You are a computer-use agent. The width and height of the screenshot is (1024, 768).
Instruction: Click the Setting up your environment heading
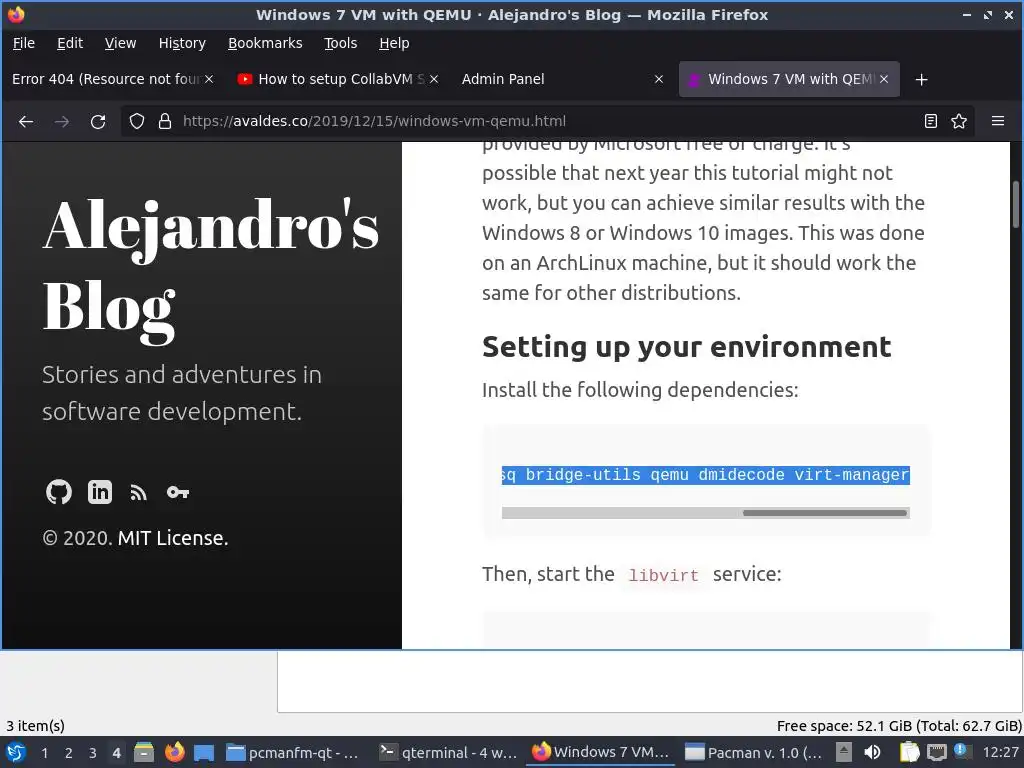point(686,347)
